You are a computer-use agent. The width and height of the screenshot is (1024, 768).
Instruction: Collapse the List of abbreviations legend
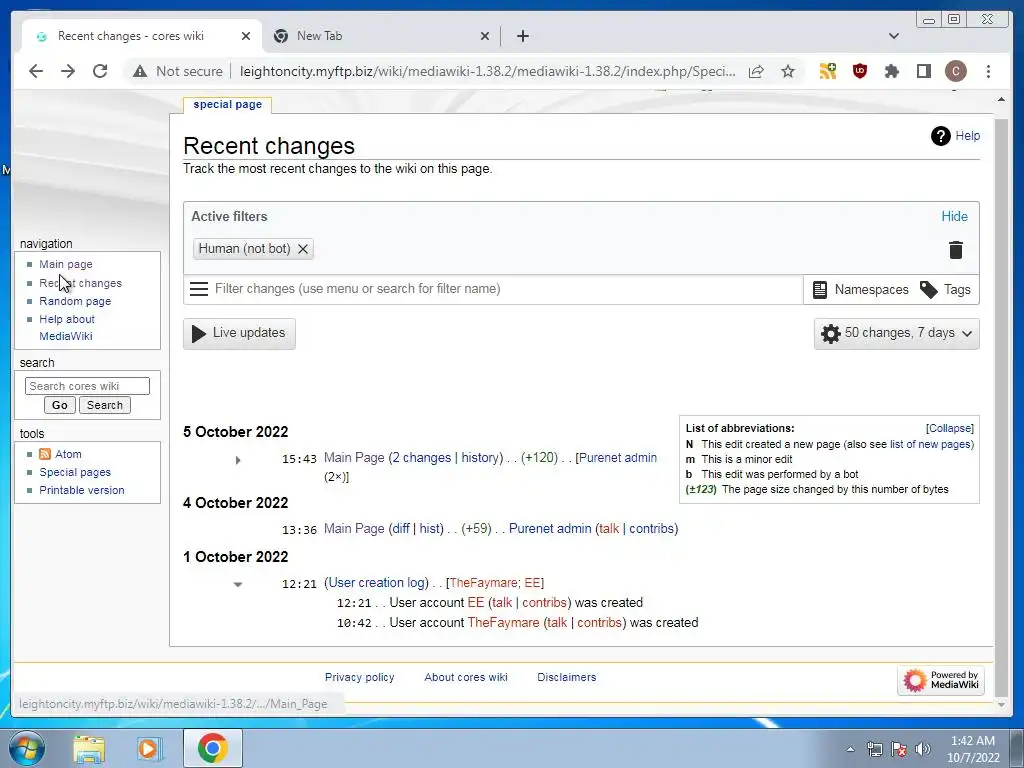950,428
